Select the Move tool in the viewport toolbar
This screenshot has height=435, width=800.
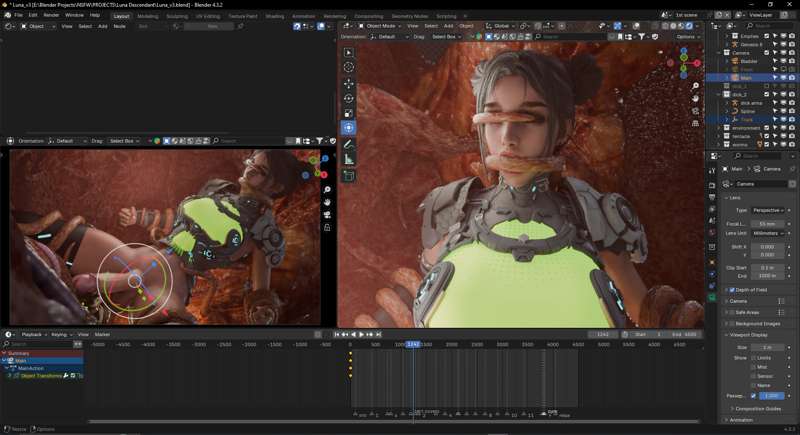pyautogui.click(x=348, y=83)
